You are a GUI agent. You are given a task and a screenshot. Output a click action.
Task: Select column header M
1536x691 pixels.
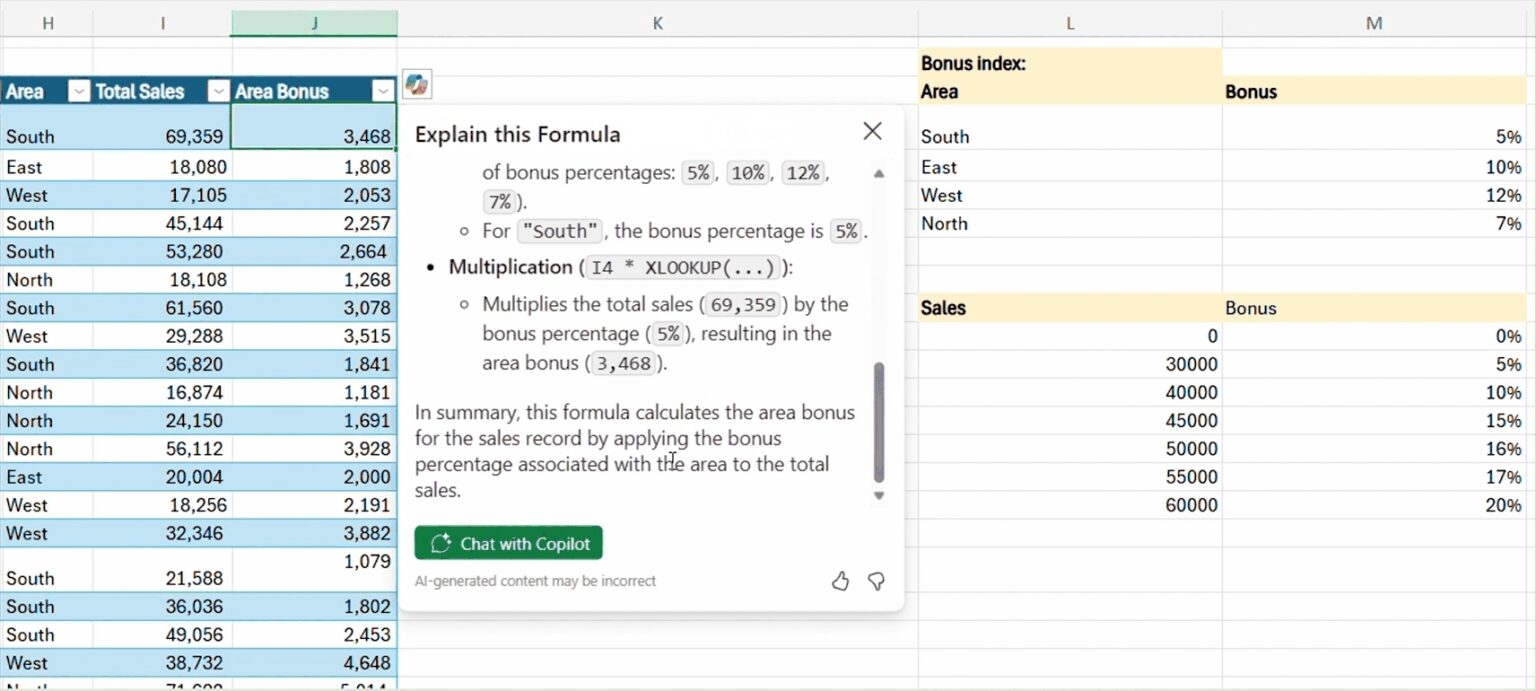(1374, 22)
